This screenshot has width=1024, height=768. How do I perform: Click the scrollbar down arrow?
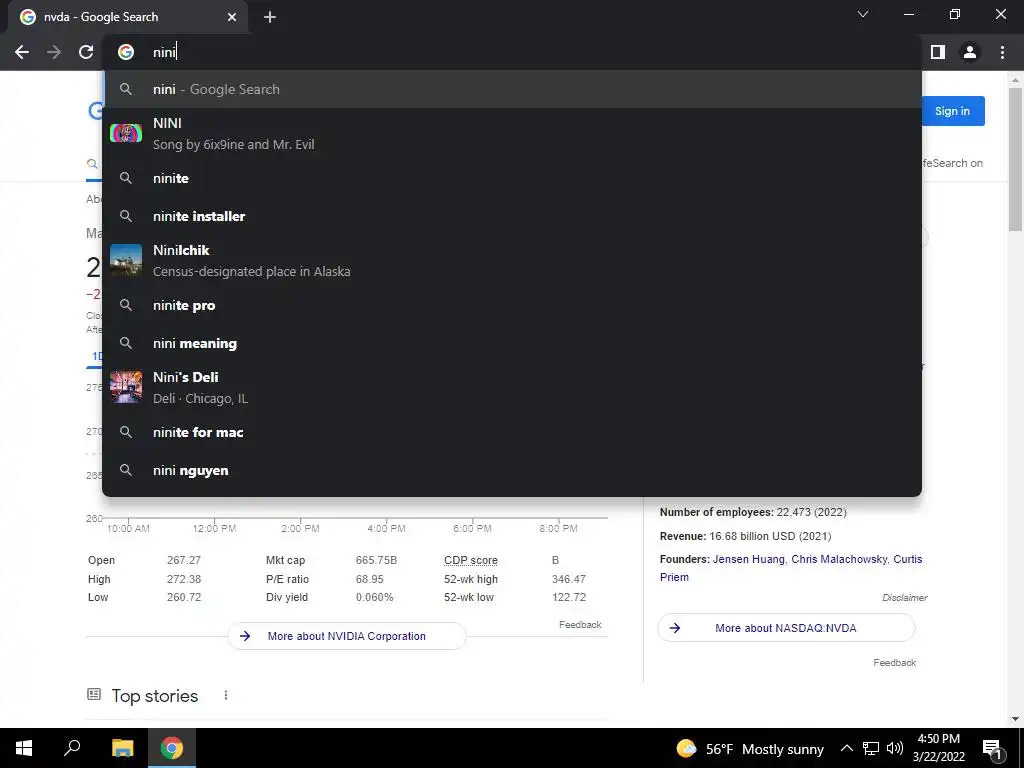tap(1015, 719)
